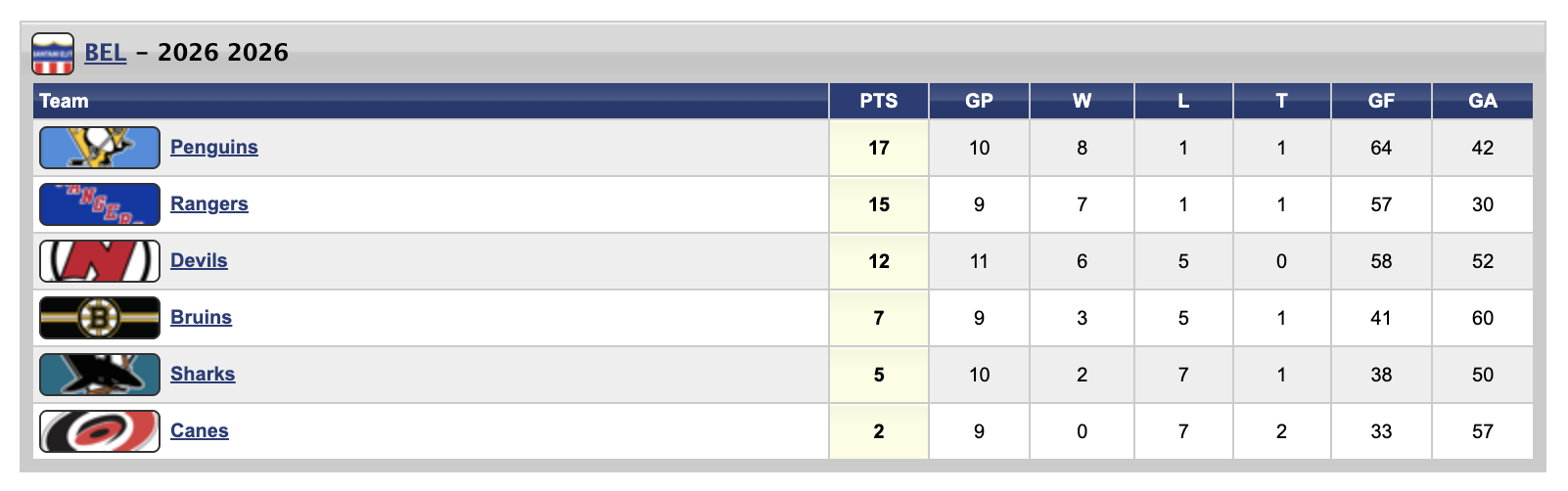Image resolution: width=1568 pixels, height=491 pixels.
Task: Click the Penguins team logo
Action: pos(100,148)
